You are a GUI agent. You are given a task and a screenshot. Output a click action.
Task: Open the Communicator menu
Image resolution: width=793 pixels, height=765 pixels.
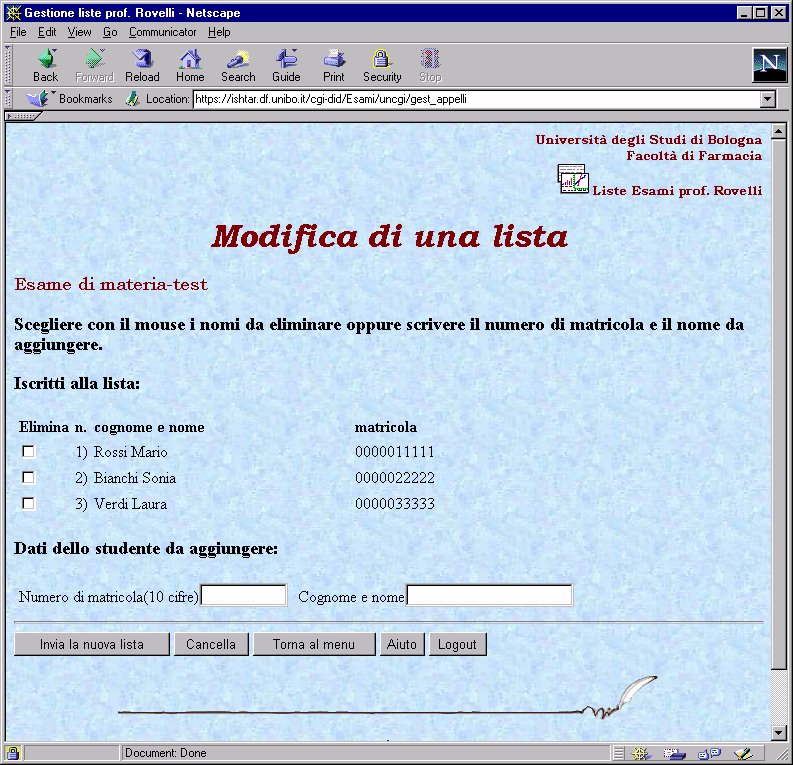[162, 32]
